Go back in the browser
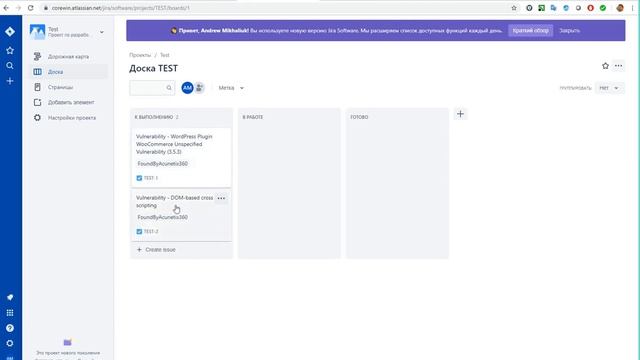The width and height of the screenshot is (640, 360). pyautogui.click(x=6, y=8)
